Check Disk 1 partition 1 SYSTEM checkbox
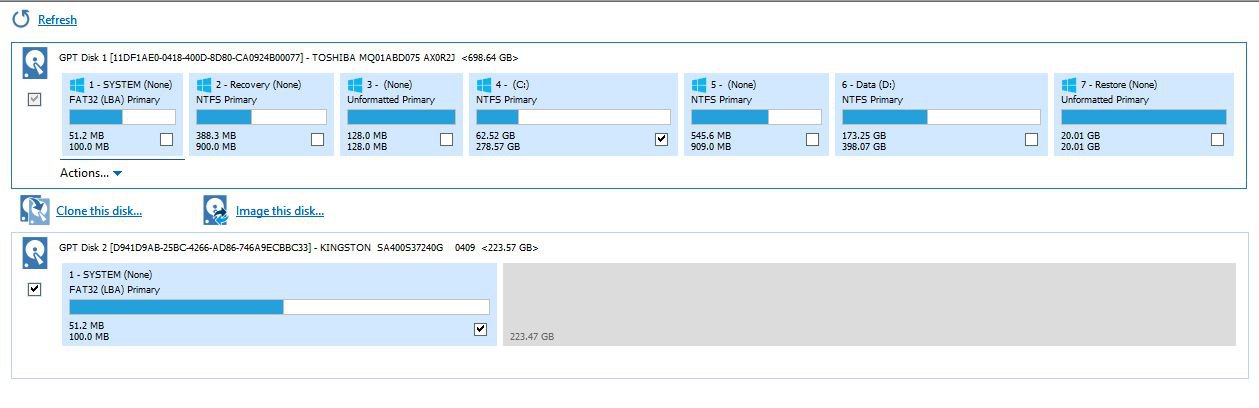 click(x=167, y=140)
